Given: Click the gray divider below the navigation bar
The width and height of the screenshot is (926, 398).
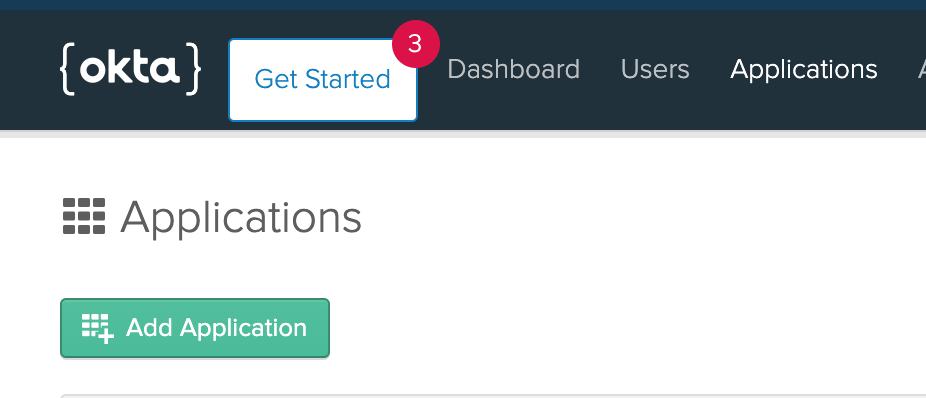Looking at the screenshot, I should tap(463, 133).
